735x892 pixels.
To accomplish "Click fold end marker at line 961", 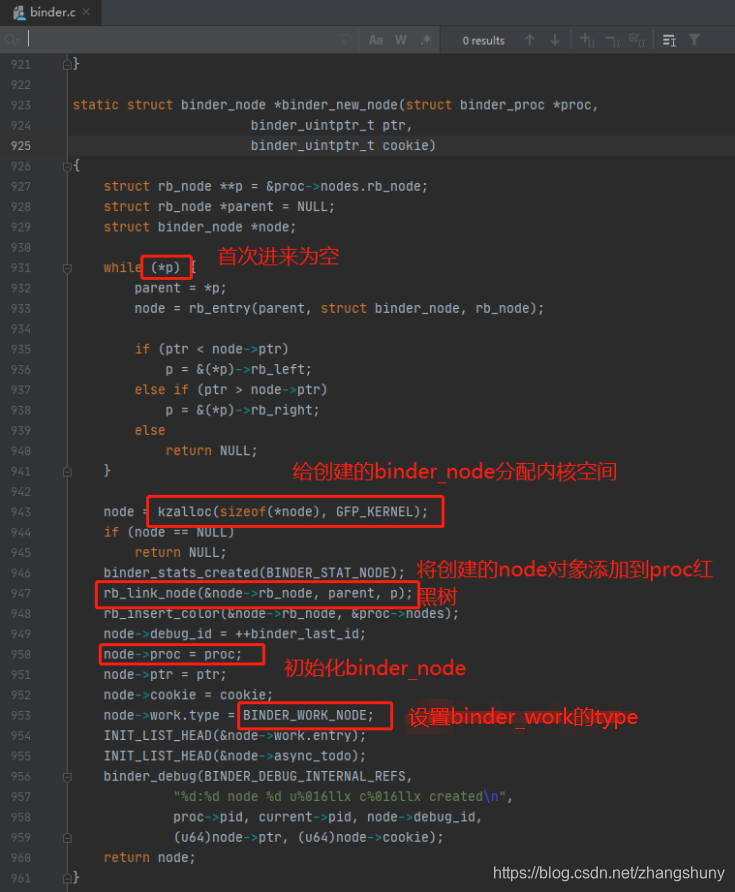I will [x=67, y=878].
